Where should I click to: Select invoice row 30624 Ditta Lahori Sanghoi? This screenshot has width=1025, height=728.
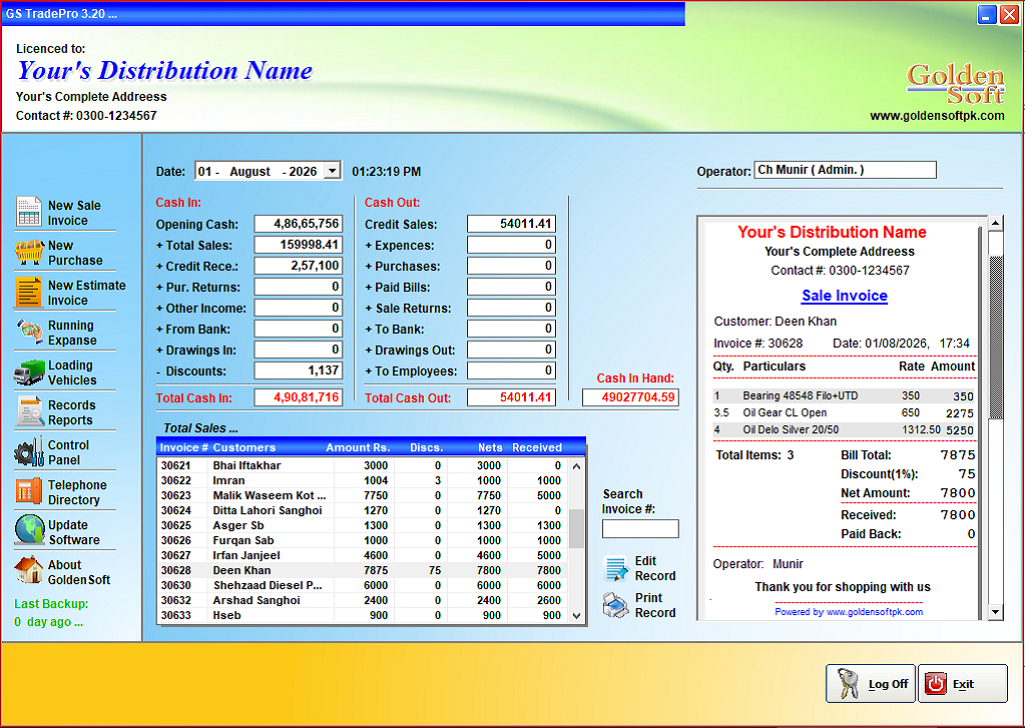click(363, 510)
